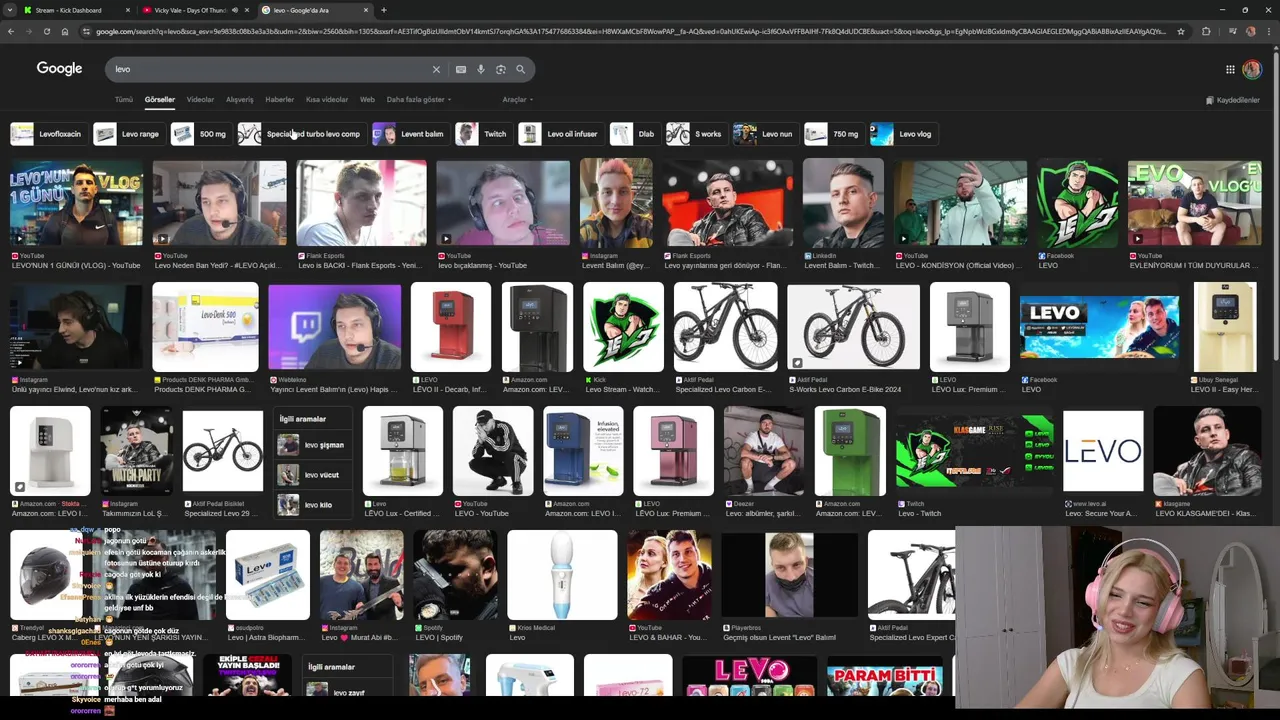The width and height of the screenshot is (1280, 720).
Task: Click the address bar URL
Action: pyautogui.click(x=630, y=31)
